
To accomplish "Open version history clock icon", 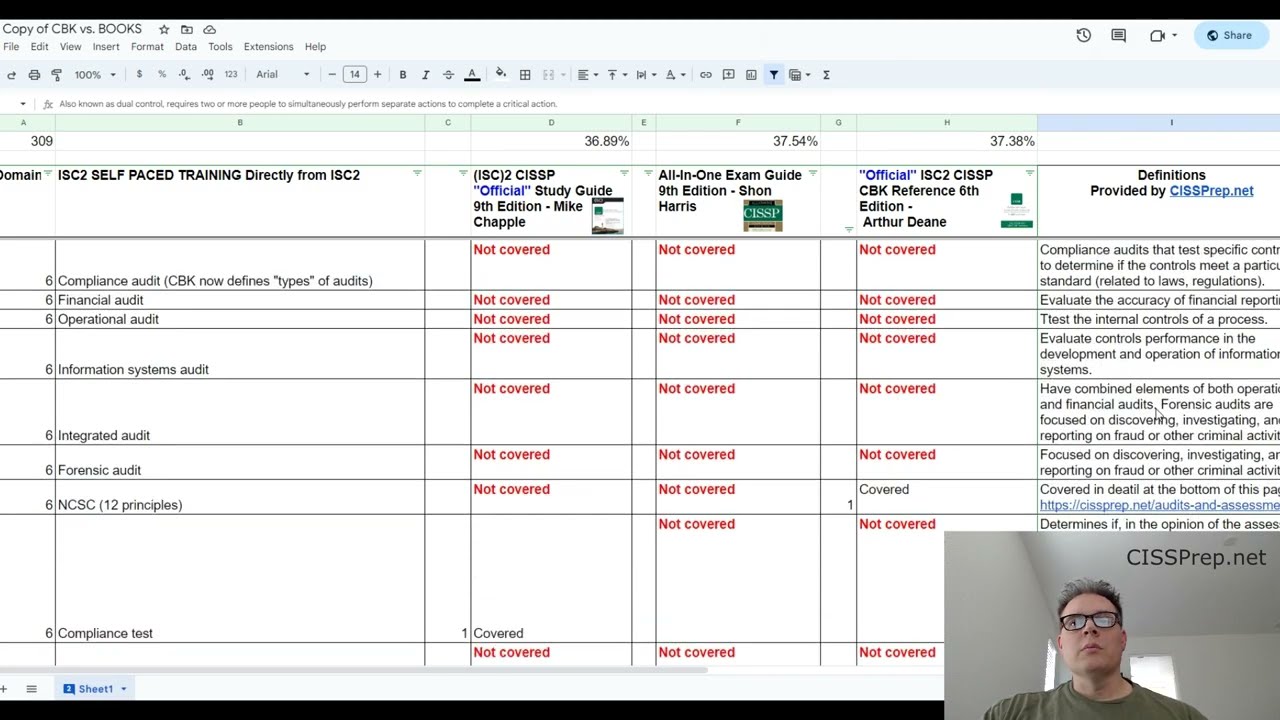I will 1083,35.
